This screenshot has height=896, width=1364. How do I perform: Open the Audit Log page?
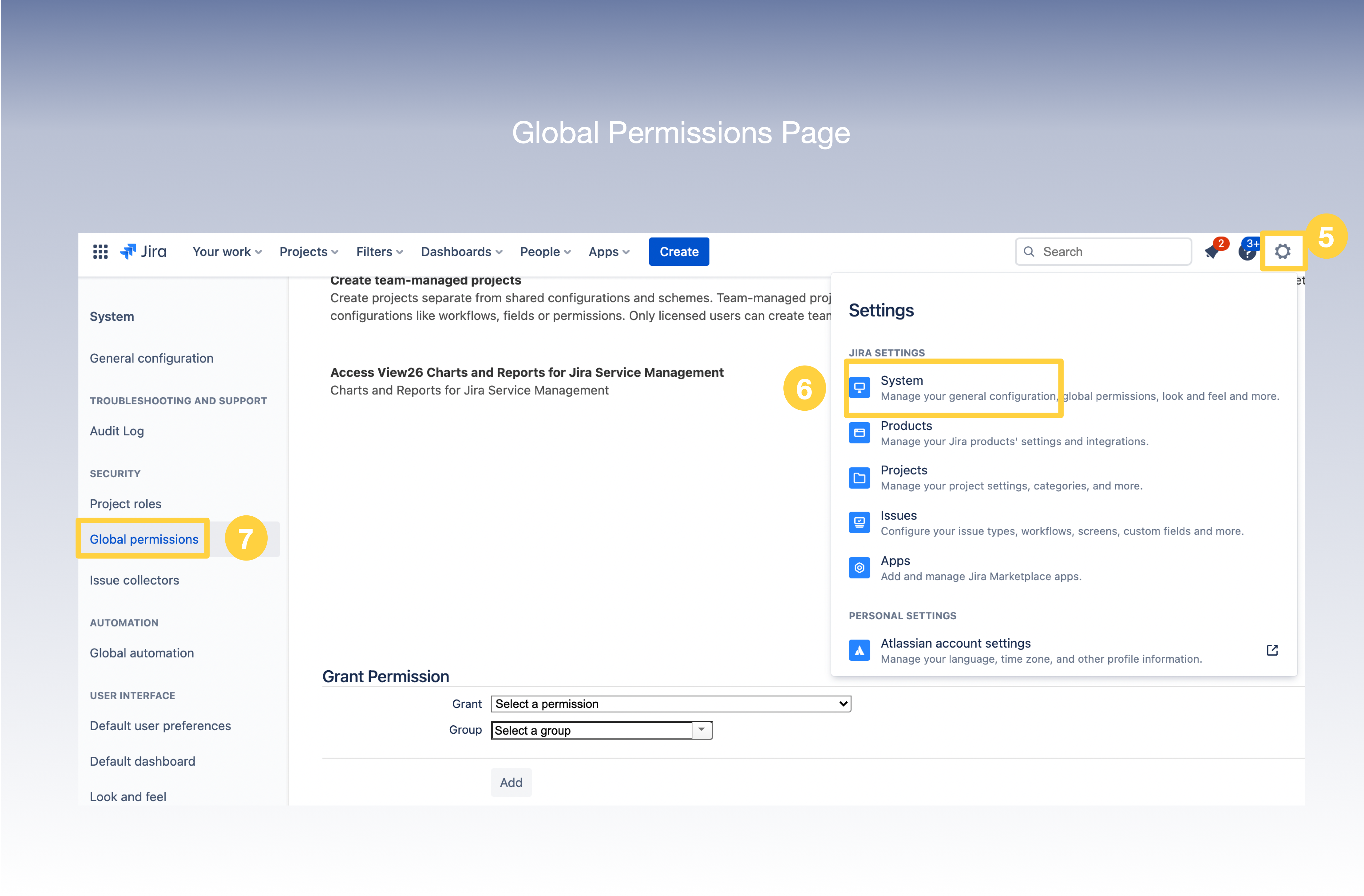click(116, 431)
